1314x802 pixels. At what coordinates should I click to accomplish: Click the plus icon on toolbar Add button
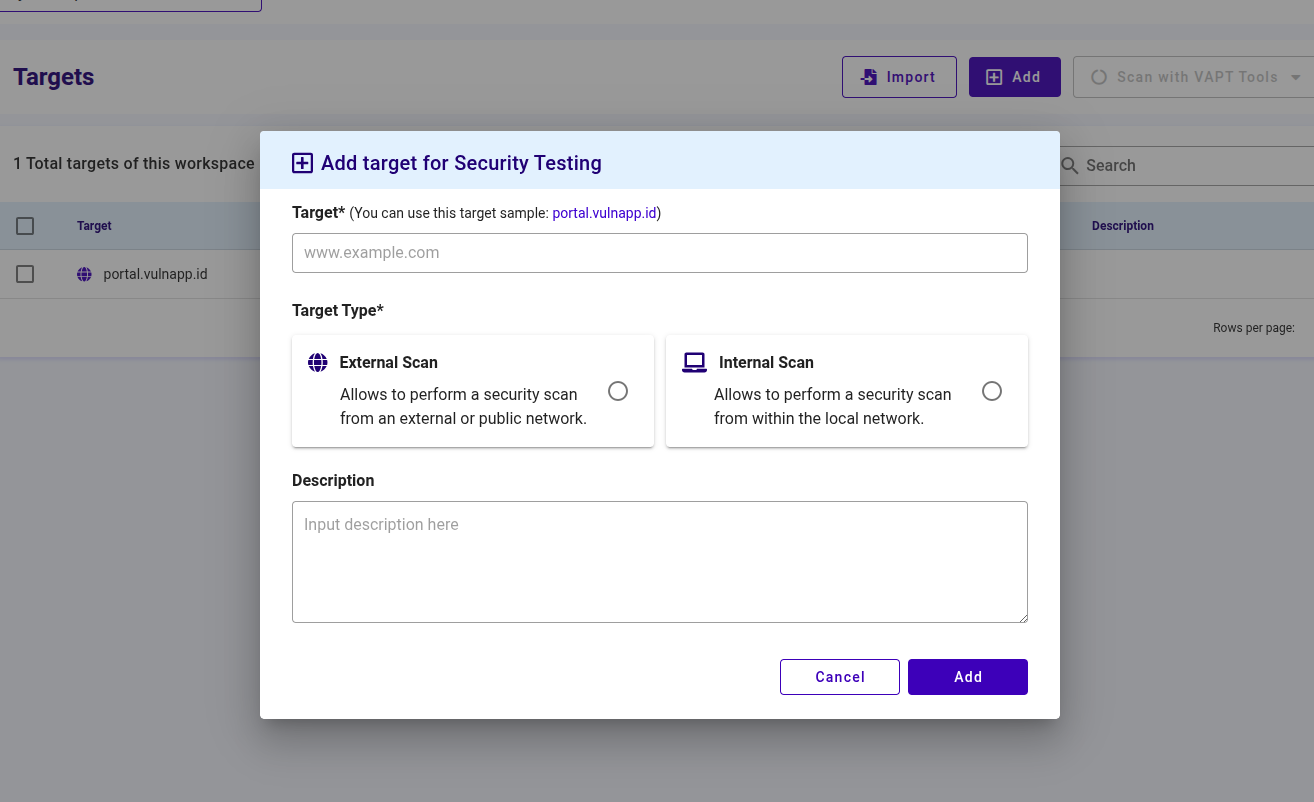[994, 77]
